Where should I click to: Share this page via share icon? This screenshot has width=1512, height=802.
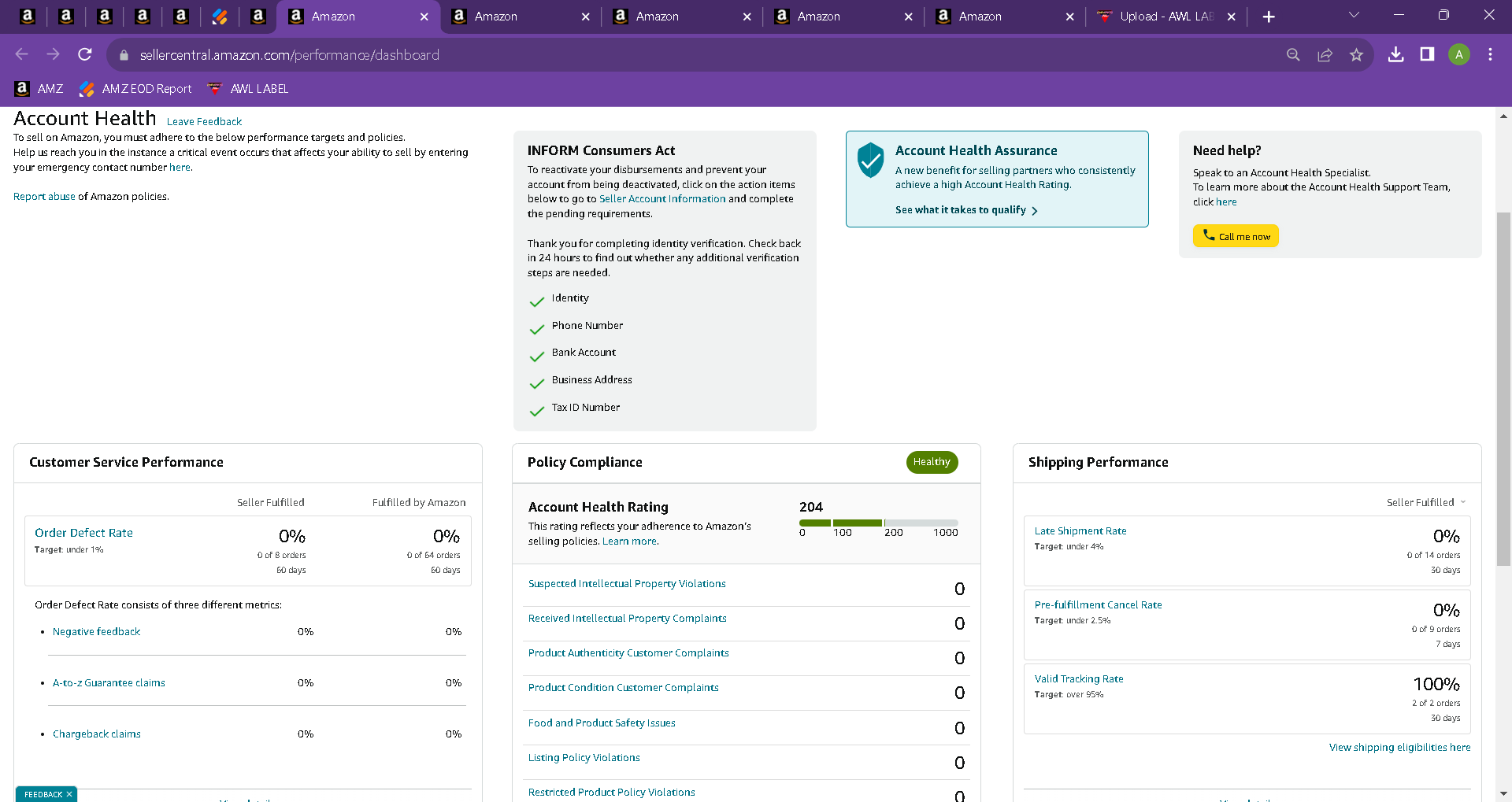(x=1325, y=54)
